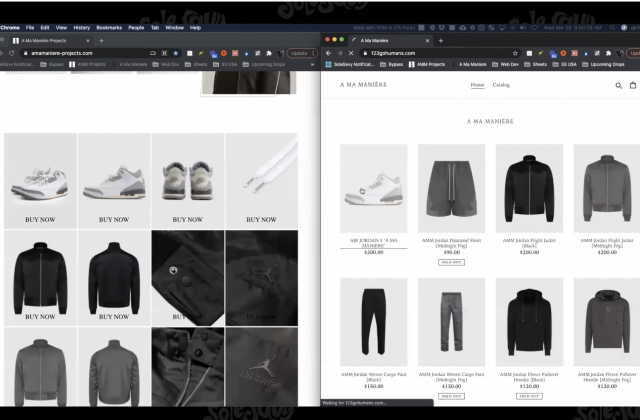Click BUY NOW under the sneaker heels rear-view image
Image resolution: width=640 pixels, height=420 pixels.
pyautogui.click(x=187, y=220)
